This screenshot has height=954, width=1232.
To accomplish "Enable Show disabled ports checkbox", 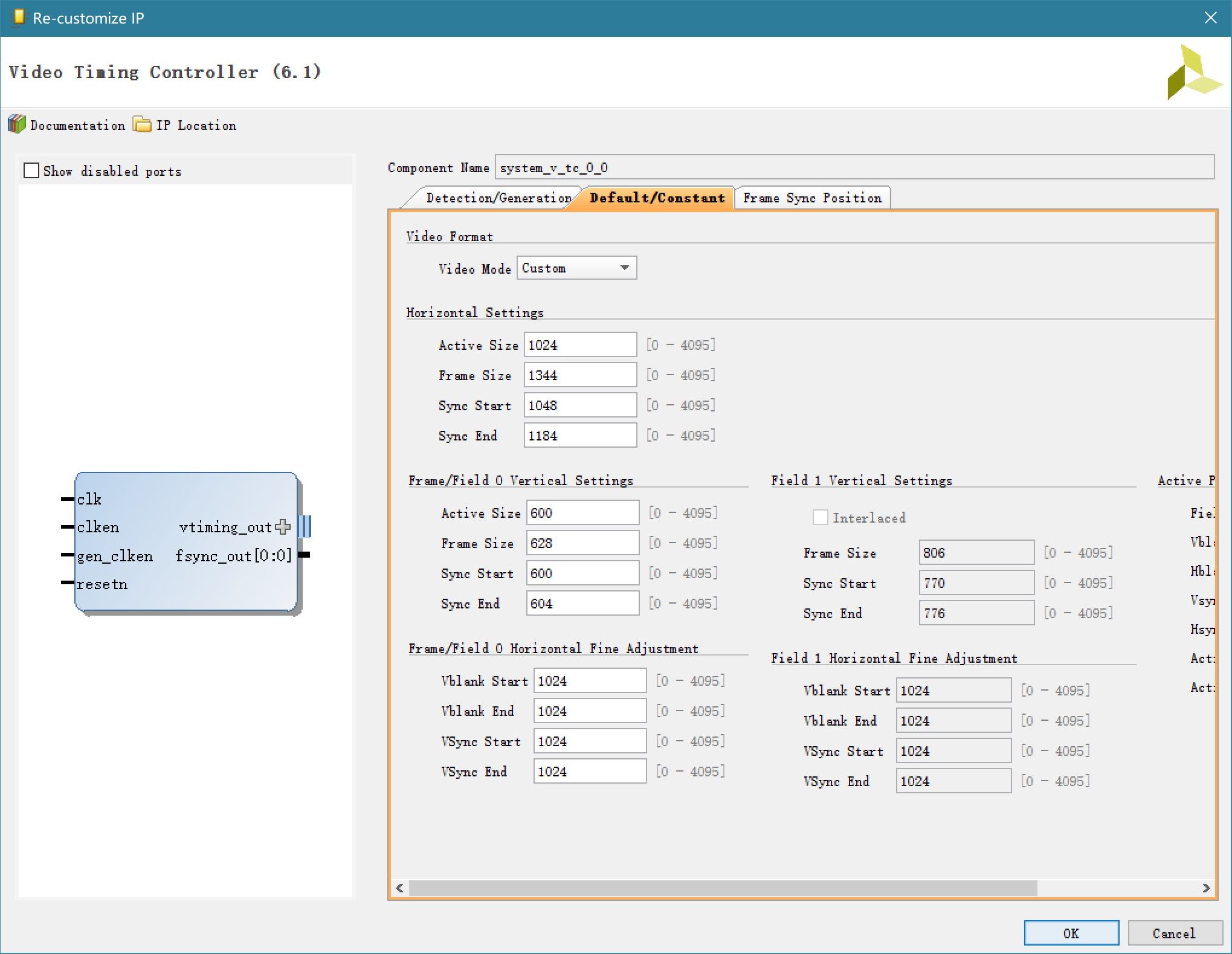I will [x=31, y=170].
